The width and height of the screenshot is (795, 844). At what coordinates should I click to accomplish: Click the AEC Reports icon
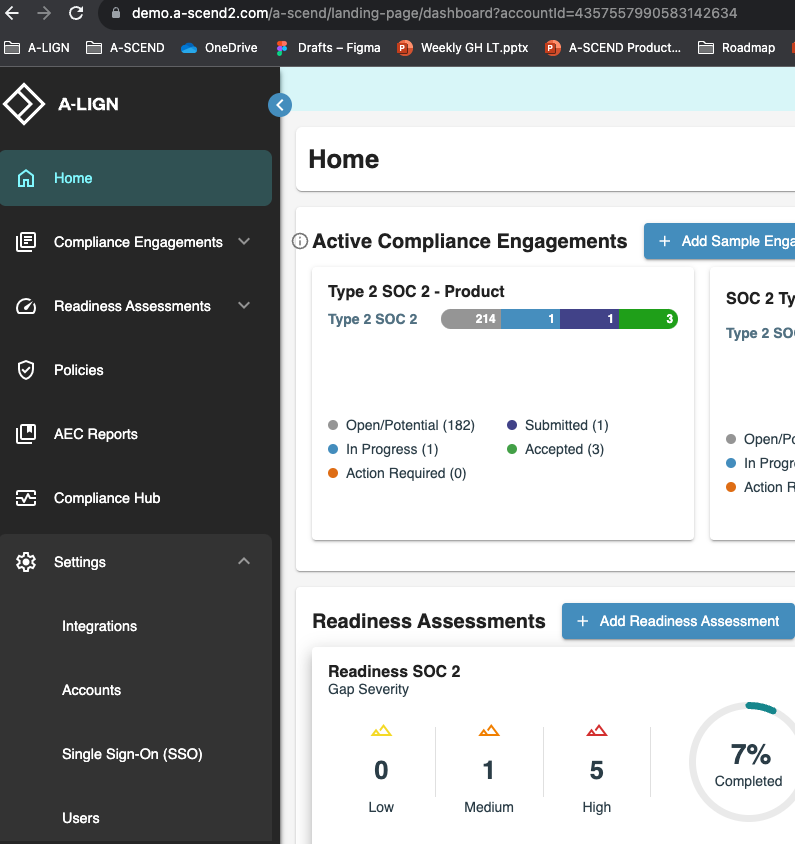pyautogui.click(x=26, y=434)
